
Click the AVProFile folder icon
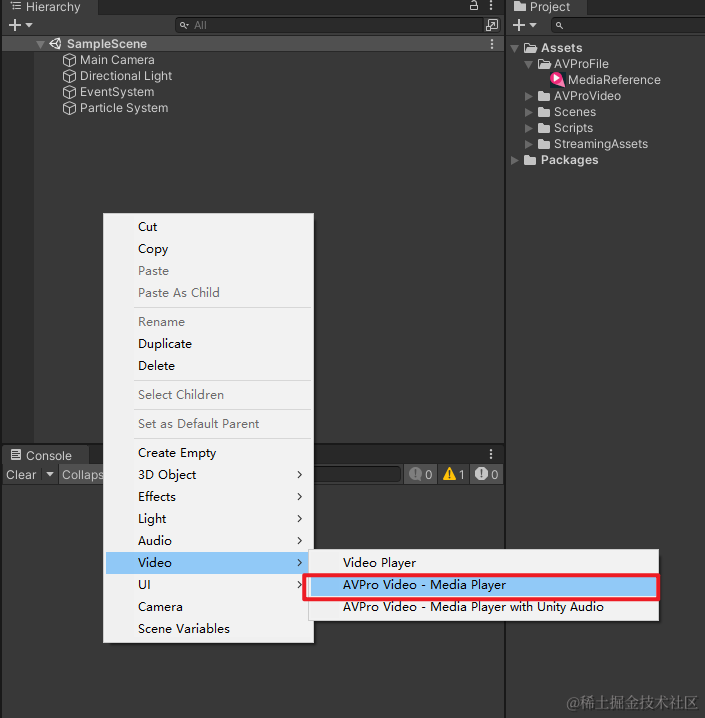click(x=544, y=64)
